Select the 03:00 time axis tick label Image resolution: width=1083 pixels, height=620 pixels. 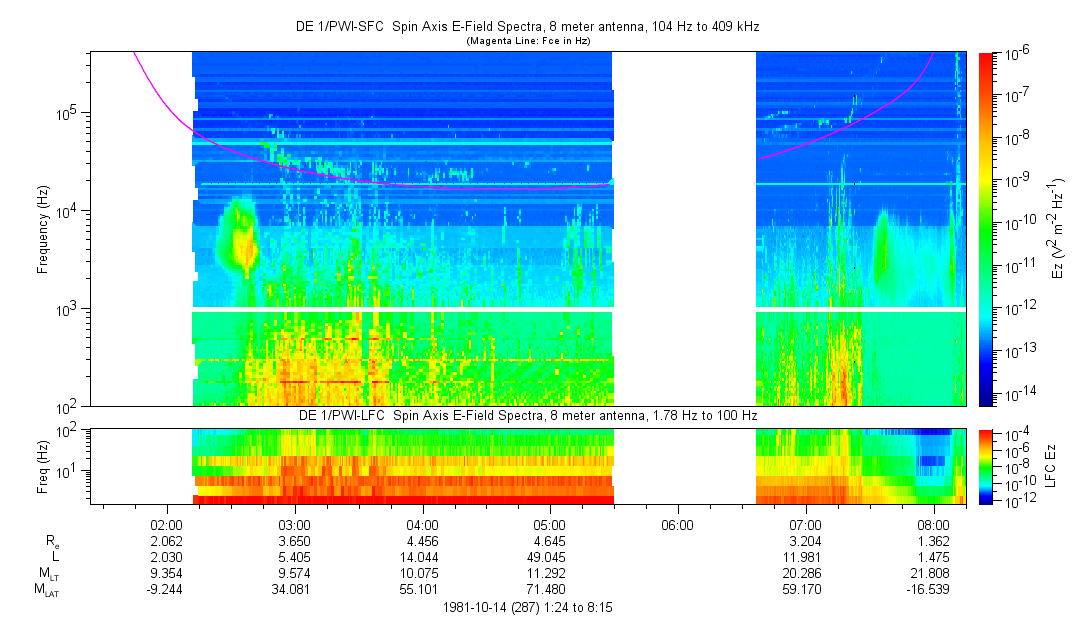[x=294, y=524]
